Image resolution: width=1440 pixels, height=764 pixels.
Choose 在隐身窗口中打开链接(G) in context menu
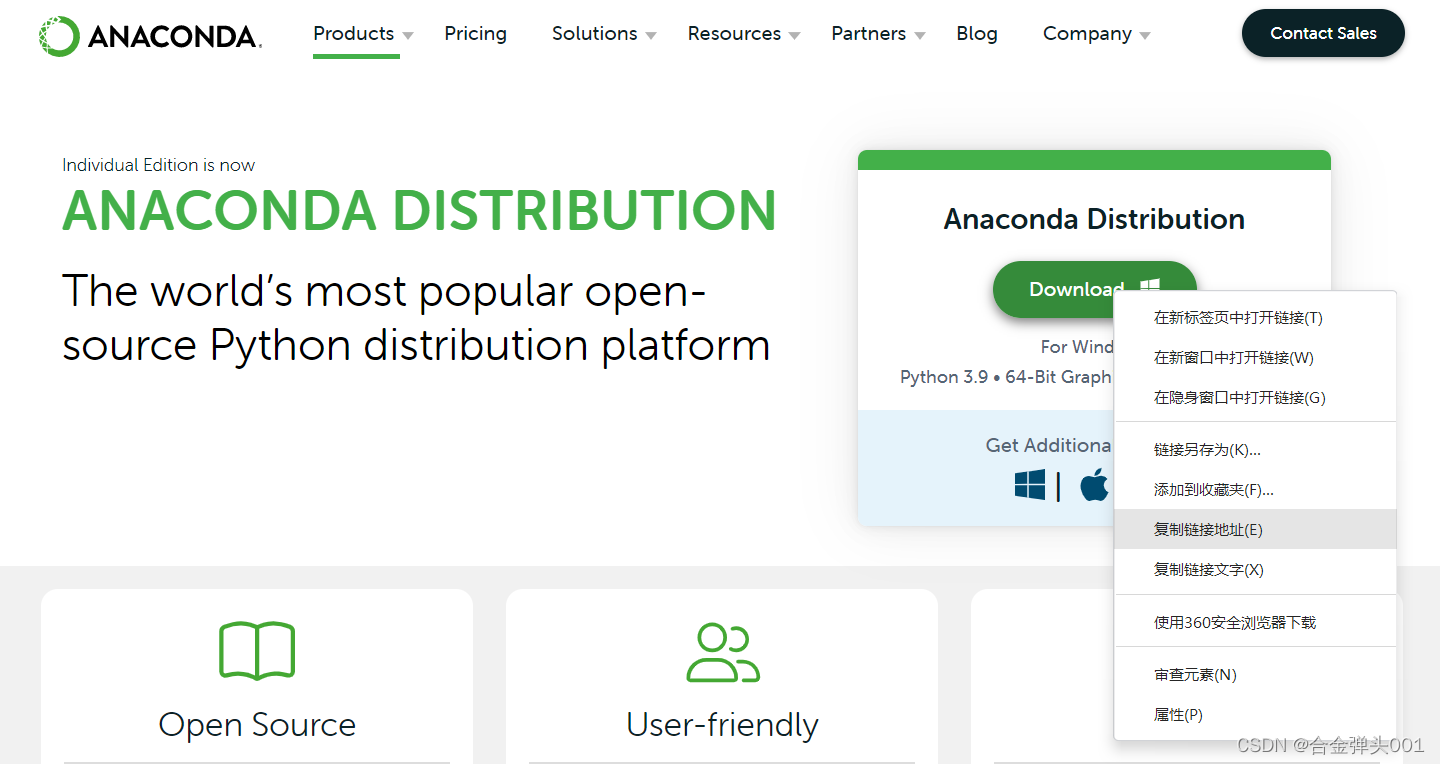(1255, 397)
